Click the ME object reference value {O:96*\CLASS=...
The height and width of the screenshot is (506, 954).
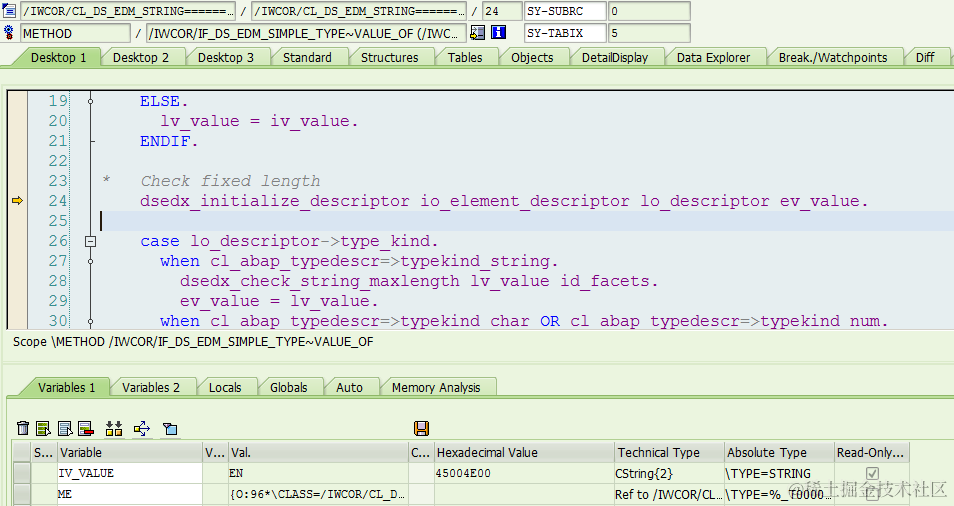[318, 494]
